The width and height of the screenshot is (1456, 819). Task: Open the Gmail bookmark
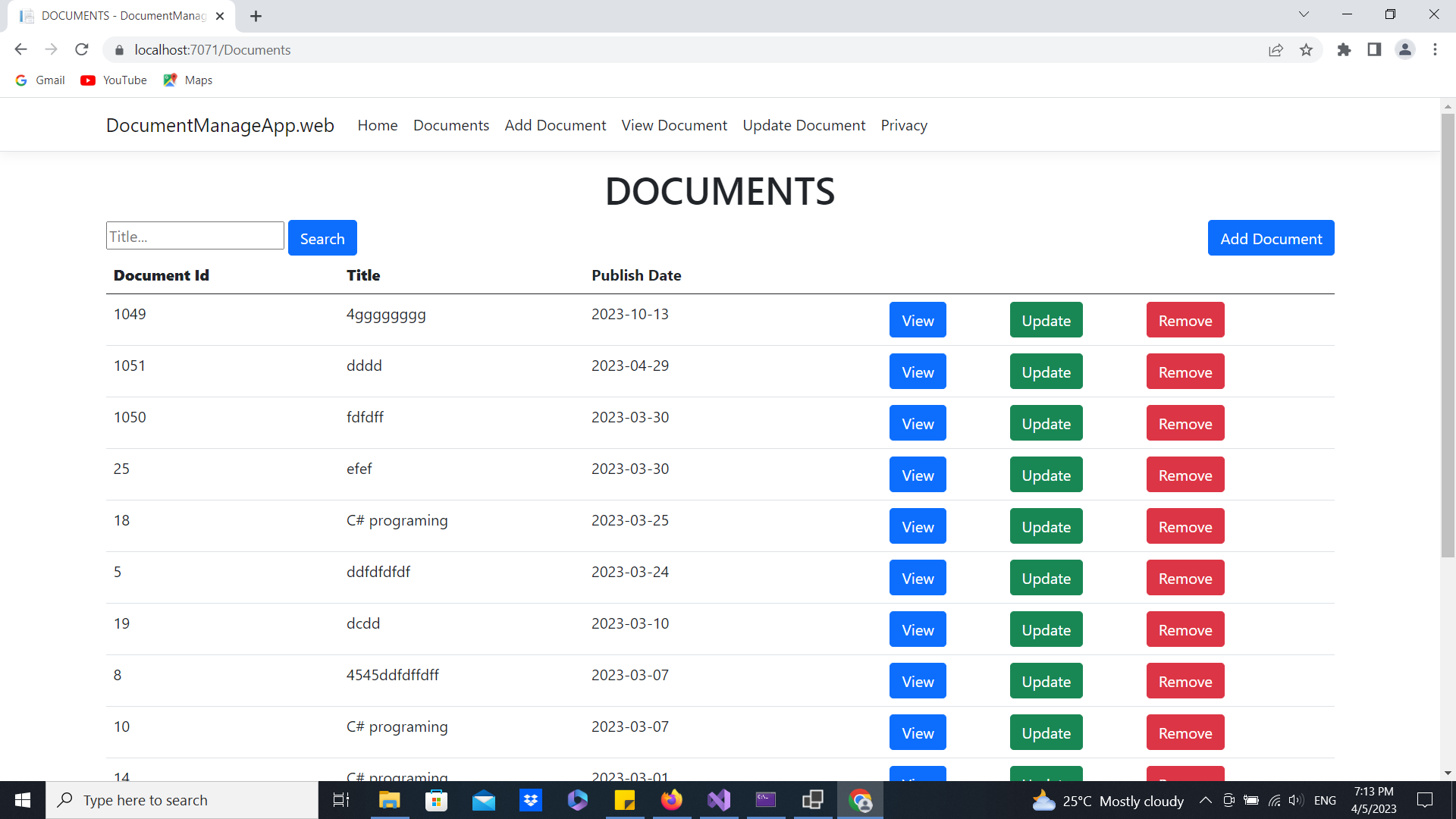(39, 80)
